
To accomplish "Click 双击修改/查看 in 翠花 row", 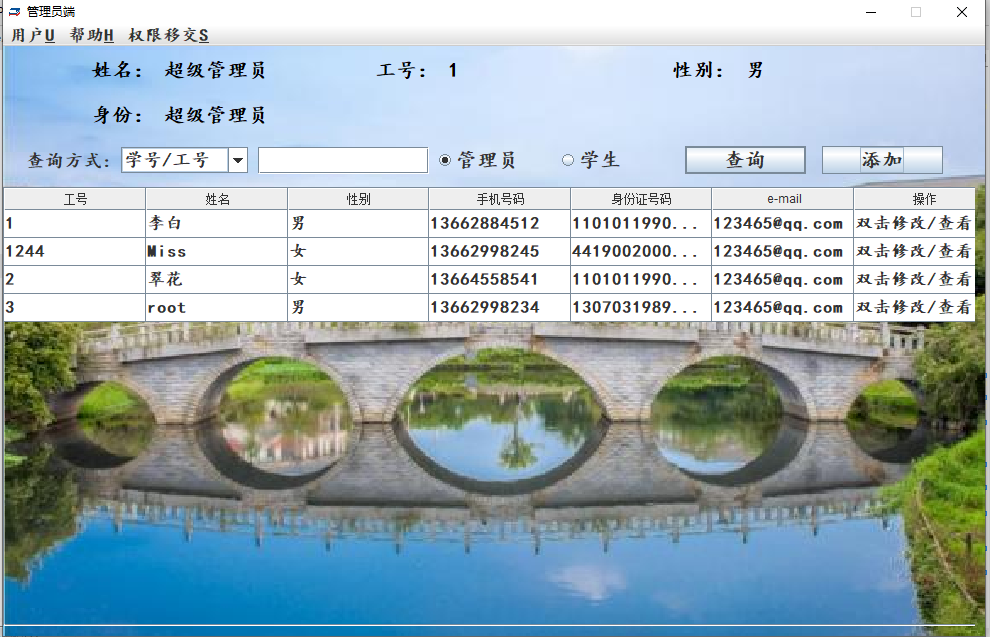I will tap(914, 279).
